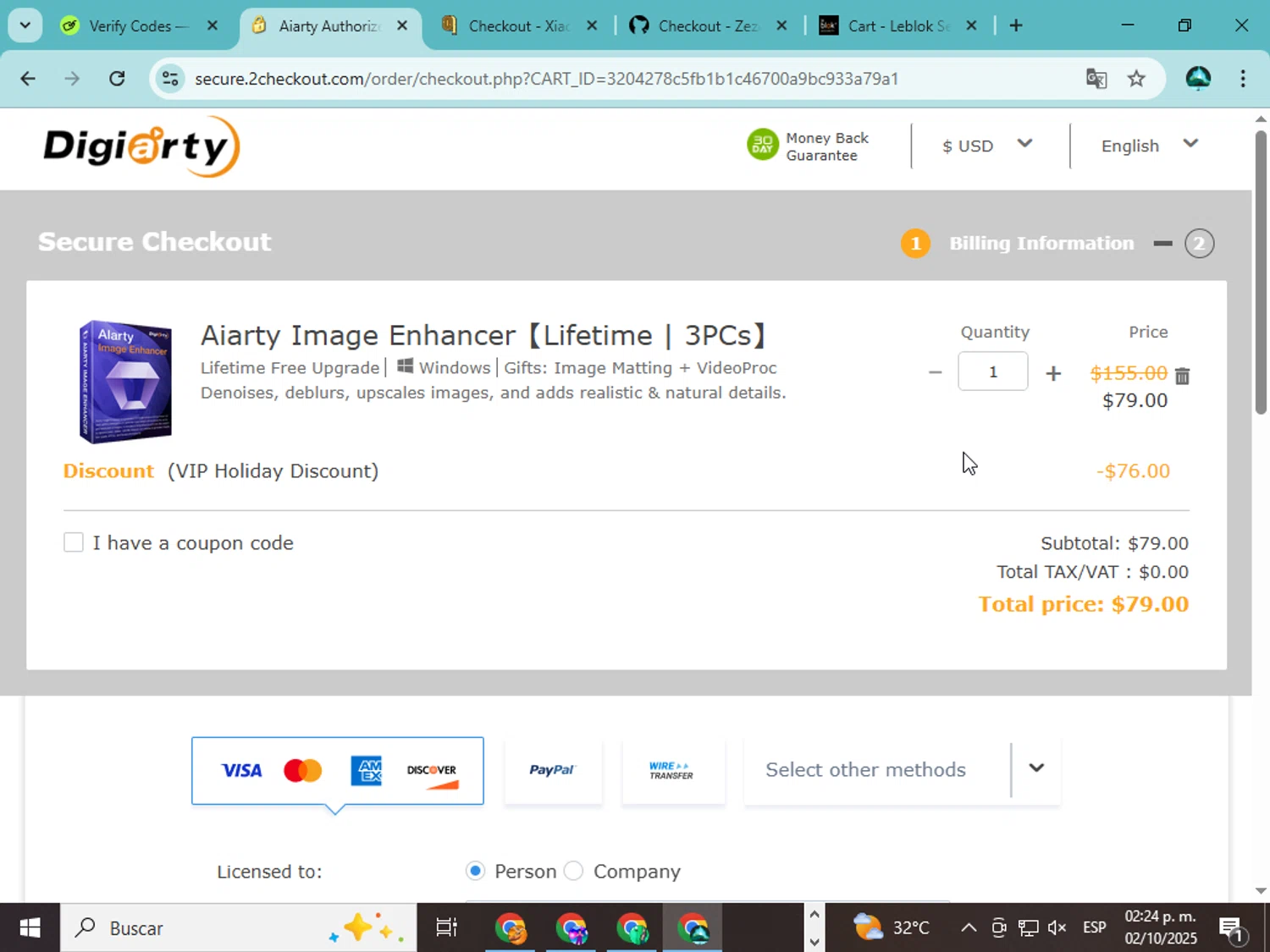Click the quantity input field
This screenshot has height=952, width=1270.
(x=993, y=371)
